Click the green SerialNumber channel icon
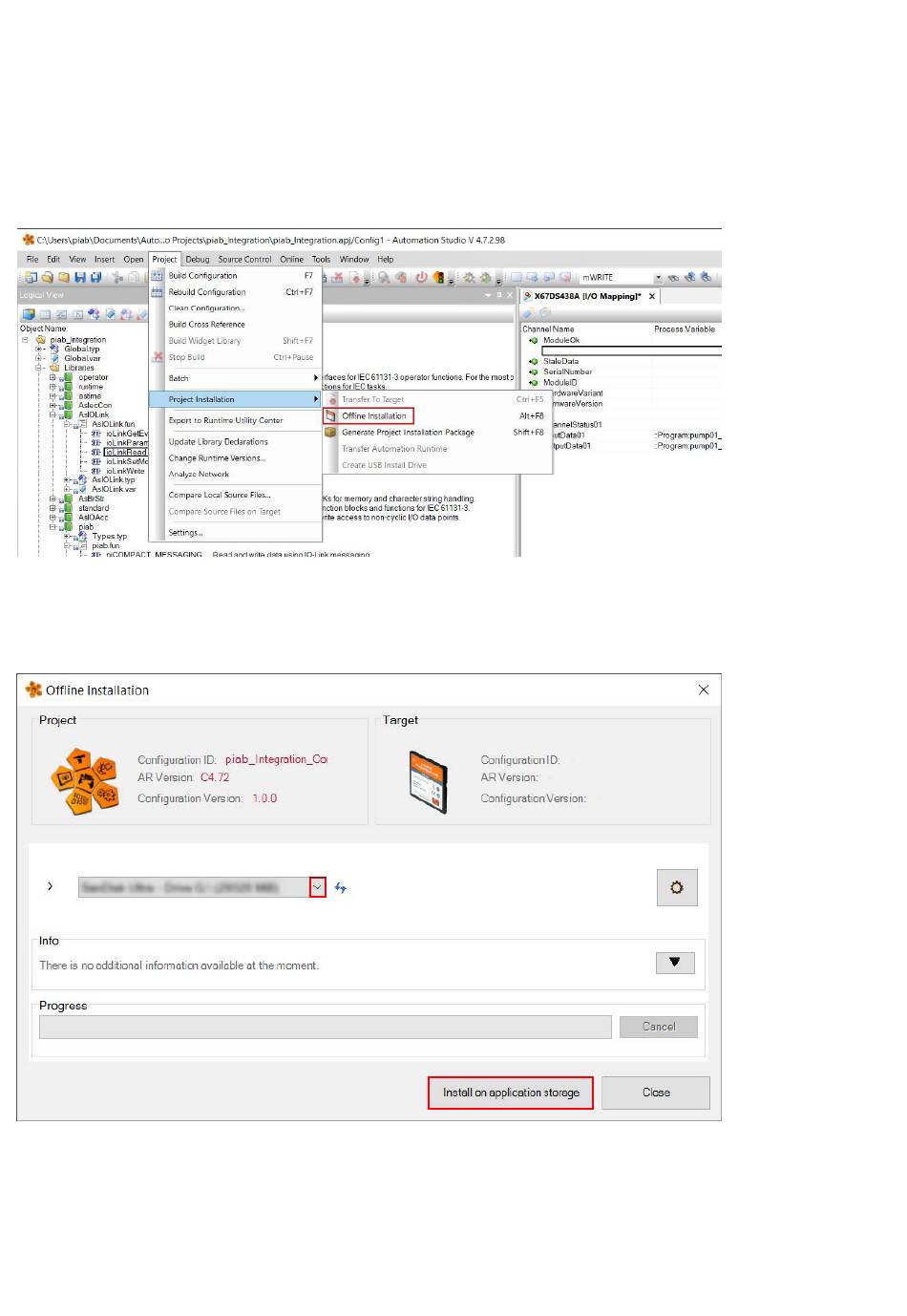Screen dimensions: 907x1316 pos(533,371)
